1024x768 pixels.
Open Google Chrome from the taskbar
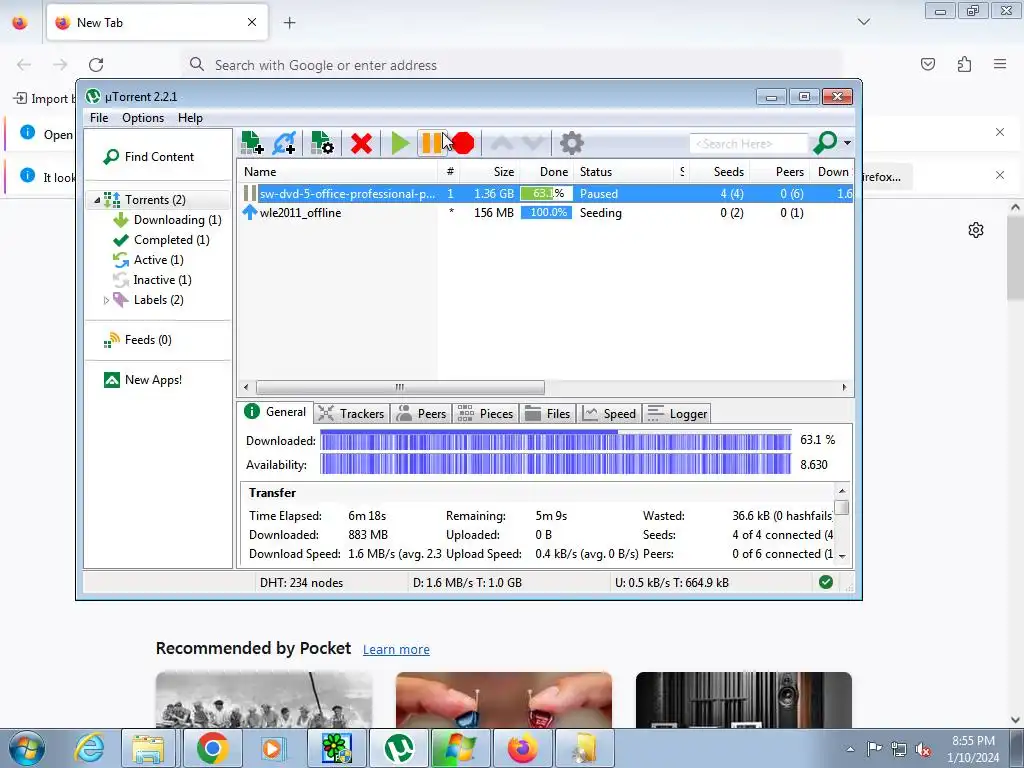click(212, 748)
